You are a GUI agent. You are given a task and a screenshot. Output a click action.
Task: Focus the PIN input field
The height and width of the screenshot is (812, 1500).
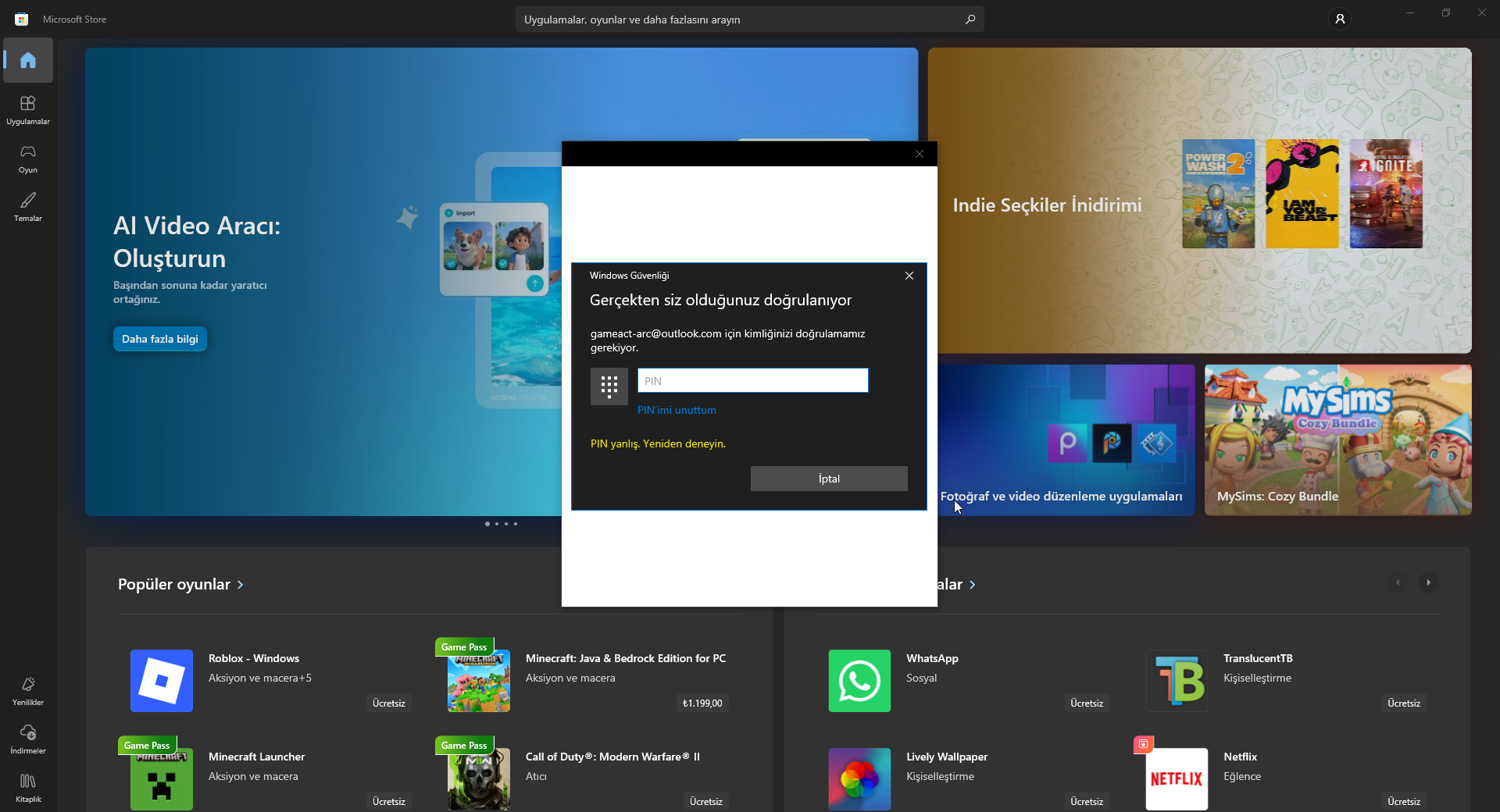pos(752,380)
